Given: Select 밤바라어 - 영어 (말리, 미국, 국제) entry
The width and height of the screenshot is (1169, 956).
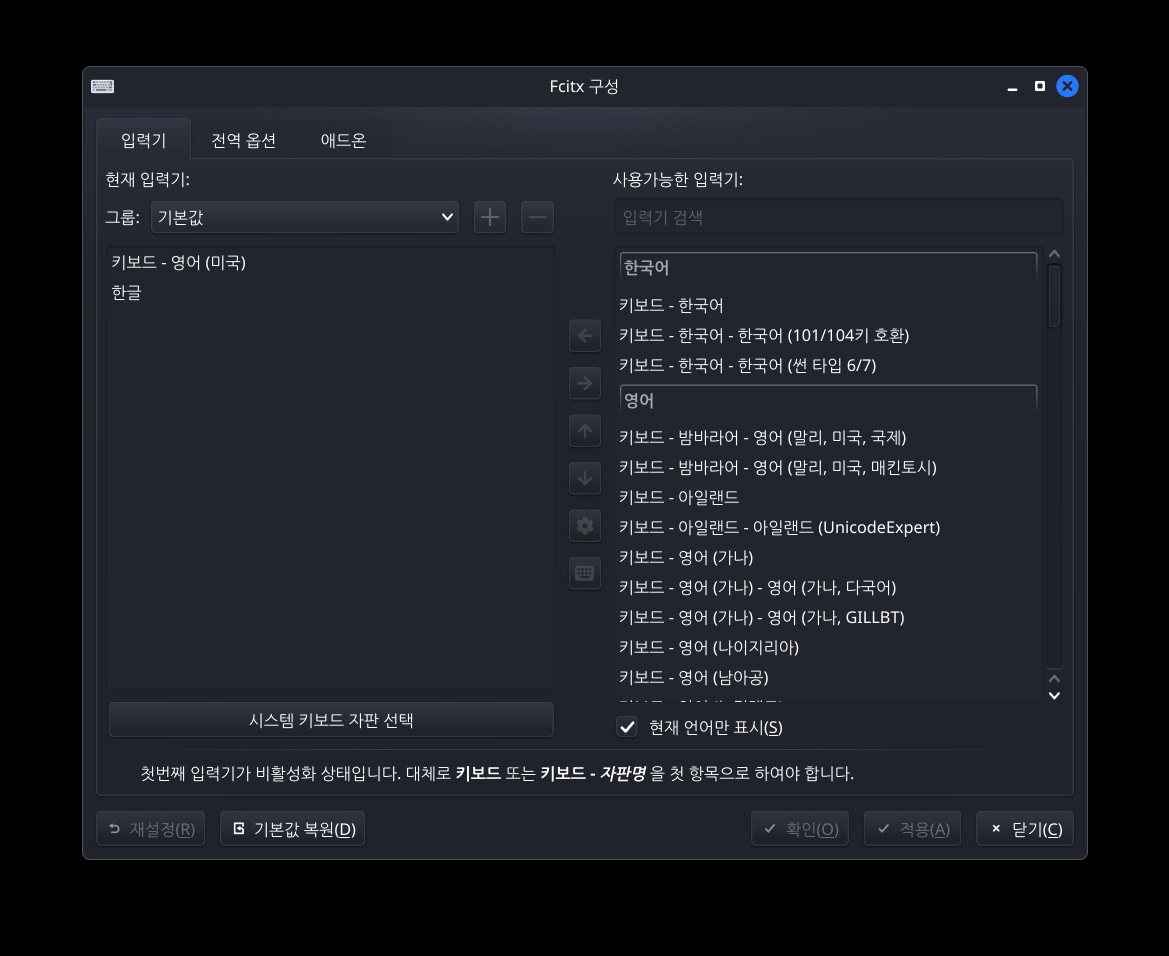Looking at the screenshot, I should pos(828,437).
